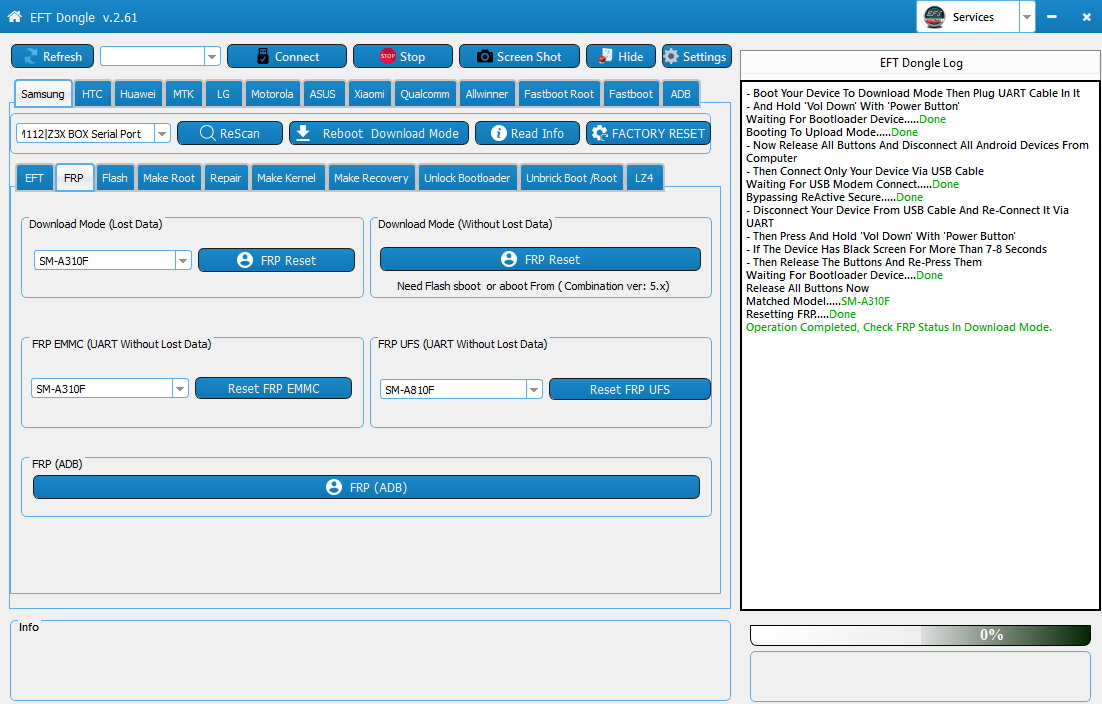Switch to the HTC tab
The width and height of the screenshot is (1102, 704).
92,94
